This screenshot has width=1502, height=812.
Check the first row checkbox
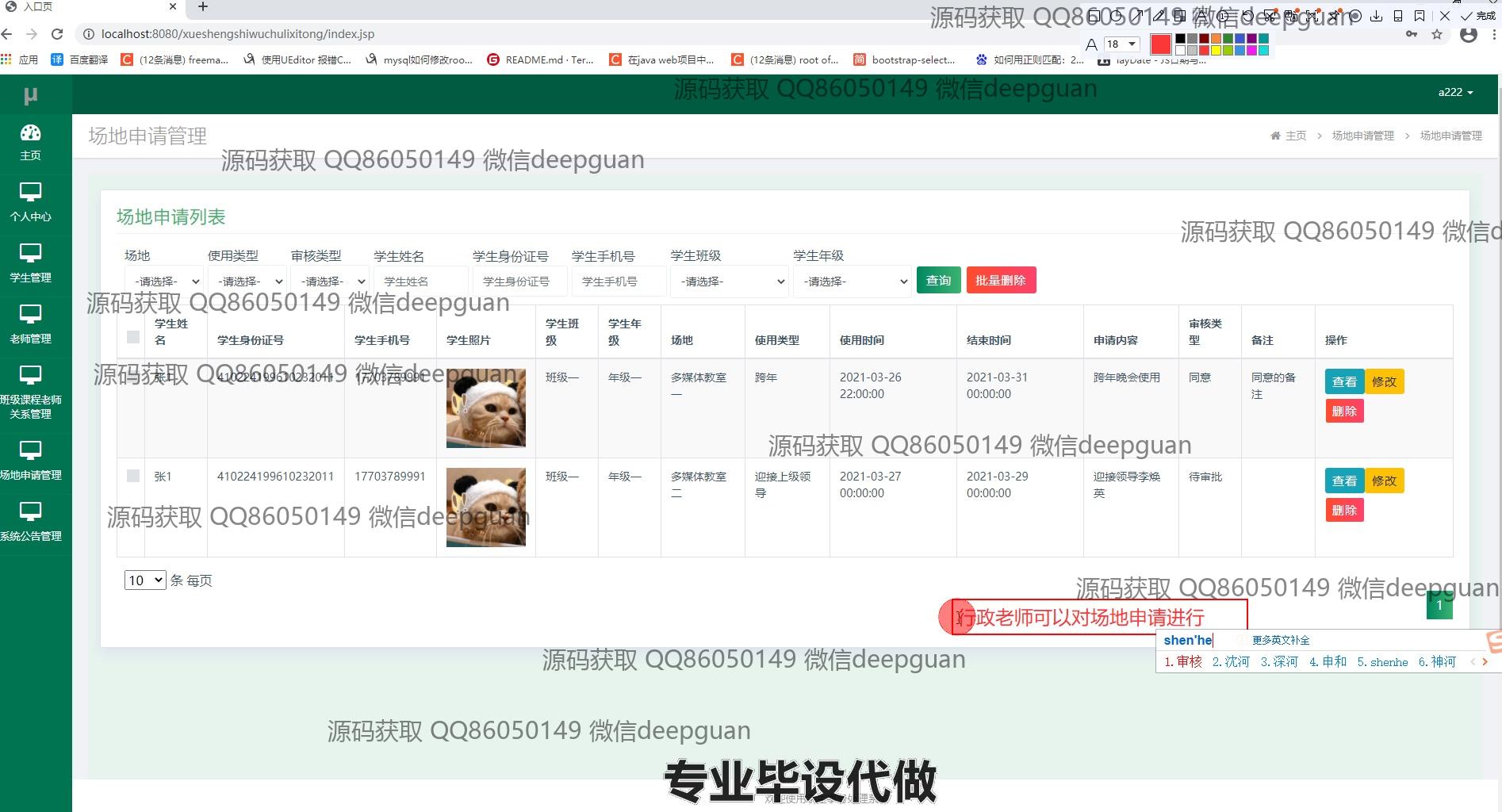133,377
